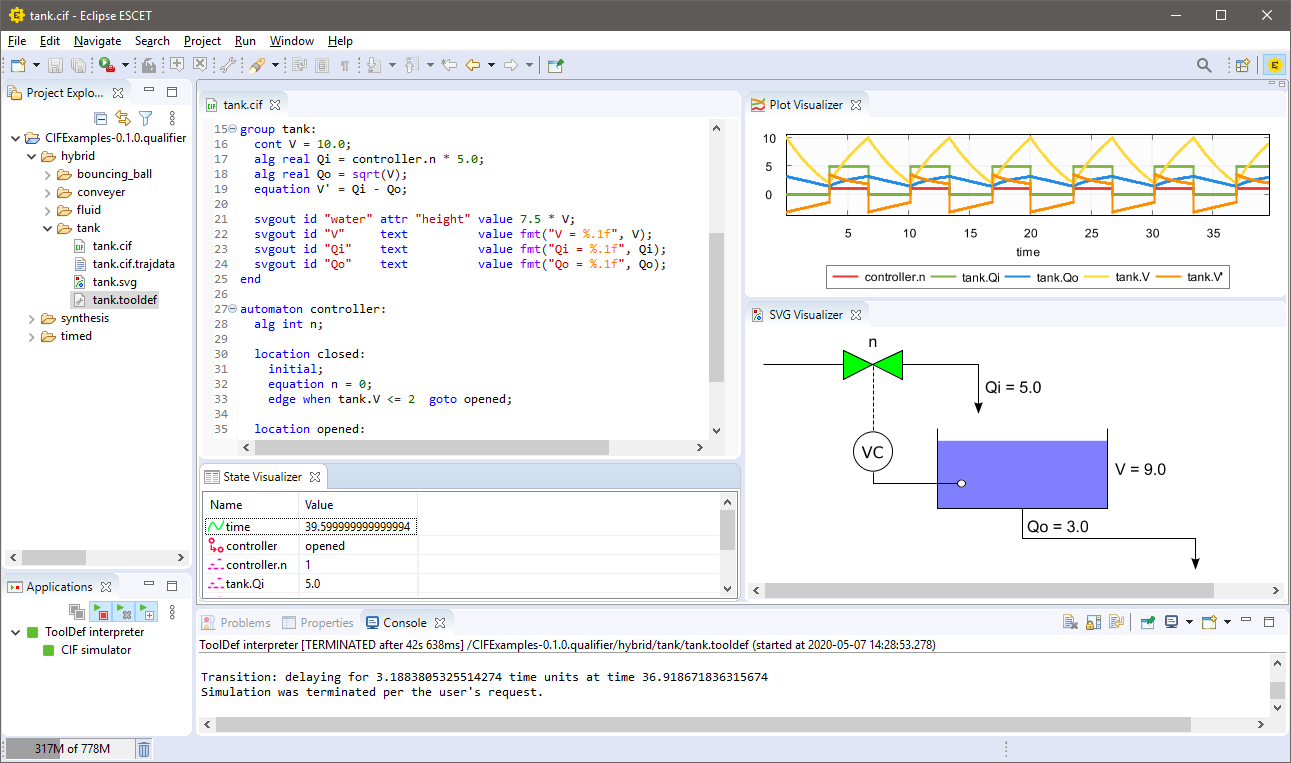The width and height of the screenshot is (1291, 763).
Task: Toggle Scroll Lock in the Console toolbar
Action: click(x=1093, y=622)
